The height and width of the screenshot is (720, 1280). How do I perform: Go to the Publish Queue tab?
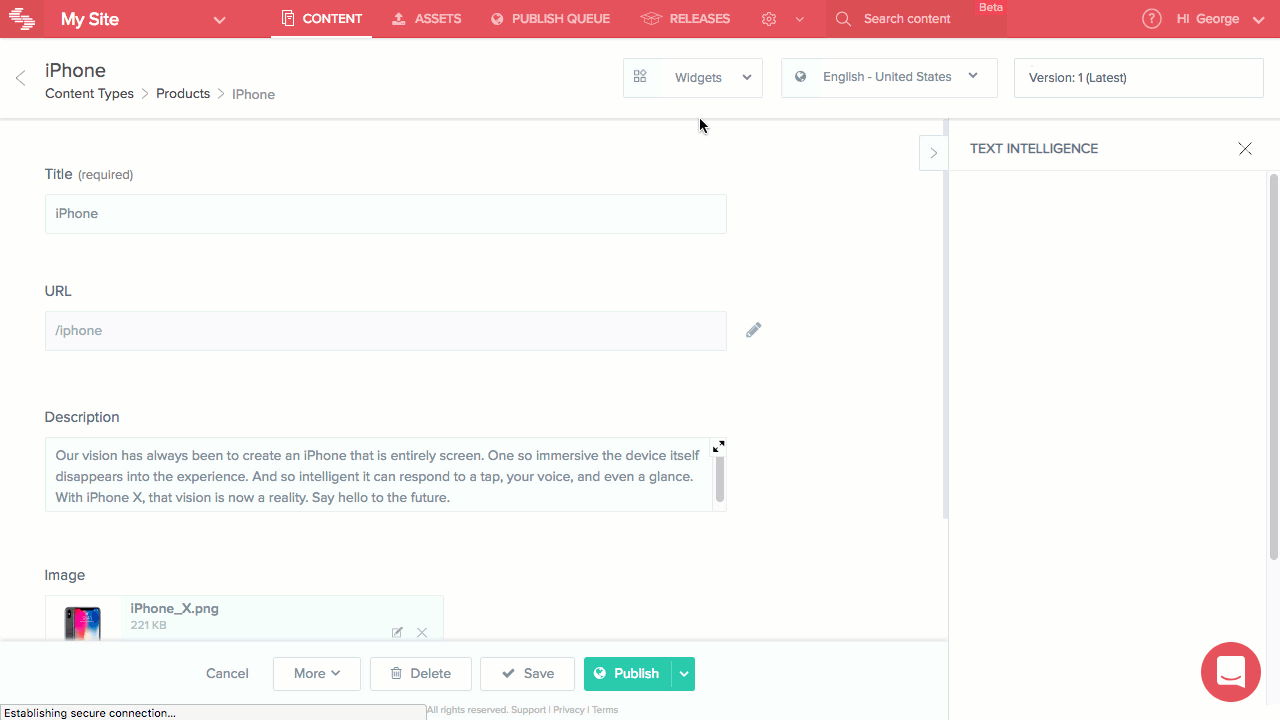point(550,19)
